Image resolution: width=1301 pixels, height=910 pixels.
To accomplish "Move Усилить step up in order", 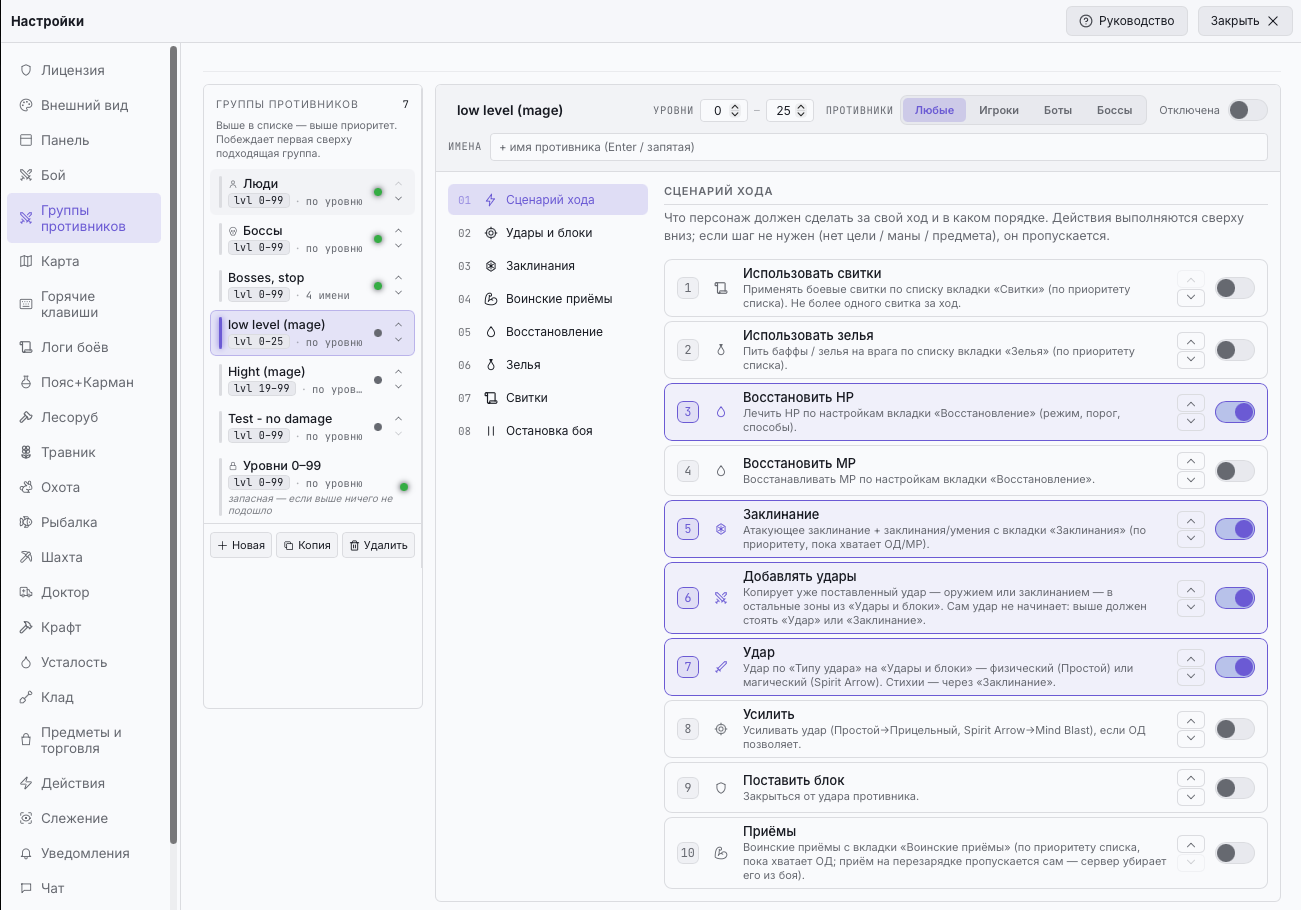I will (1190, 720).
